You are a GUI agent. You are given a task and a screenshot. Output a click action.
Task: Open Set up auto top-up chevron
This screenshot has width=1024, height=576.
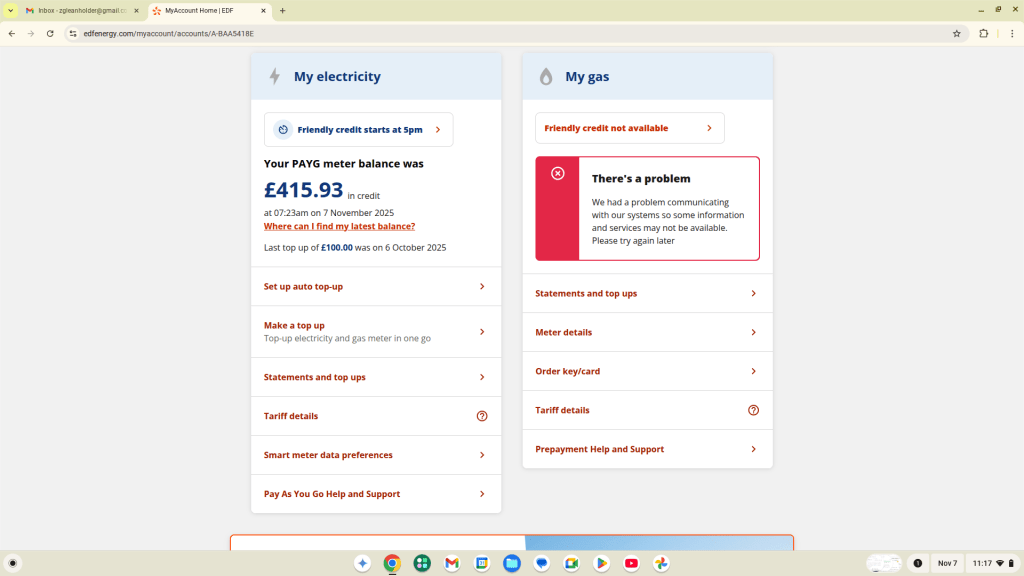[482, 287]
